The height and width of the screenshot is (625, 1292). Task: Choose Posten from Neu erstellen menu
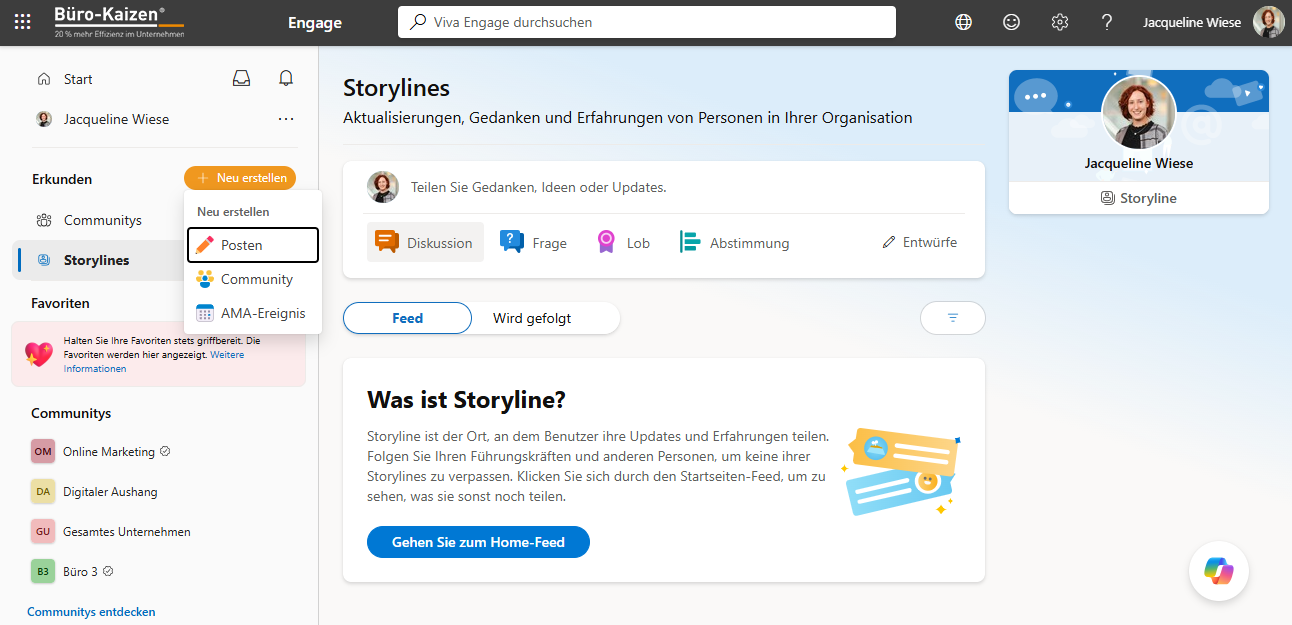pyautogui.click(x=252, y=245)
